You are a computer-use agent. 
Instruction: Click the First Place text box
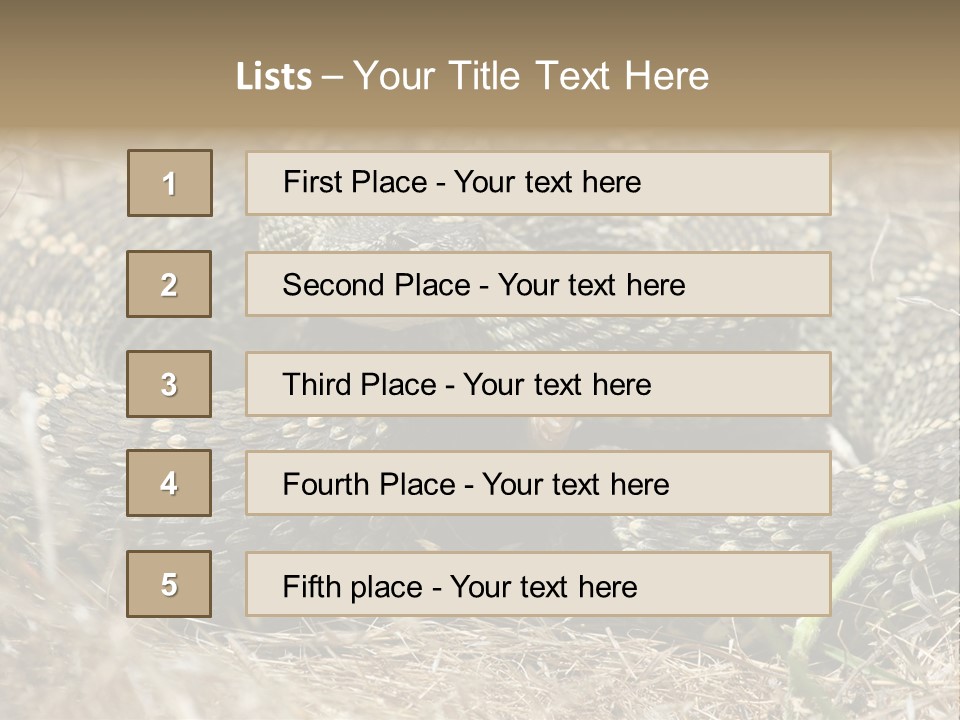coord(538,183)
